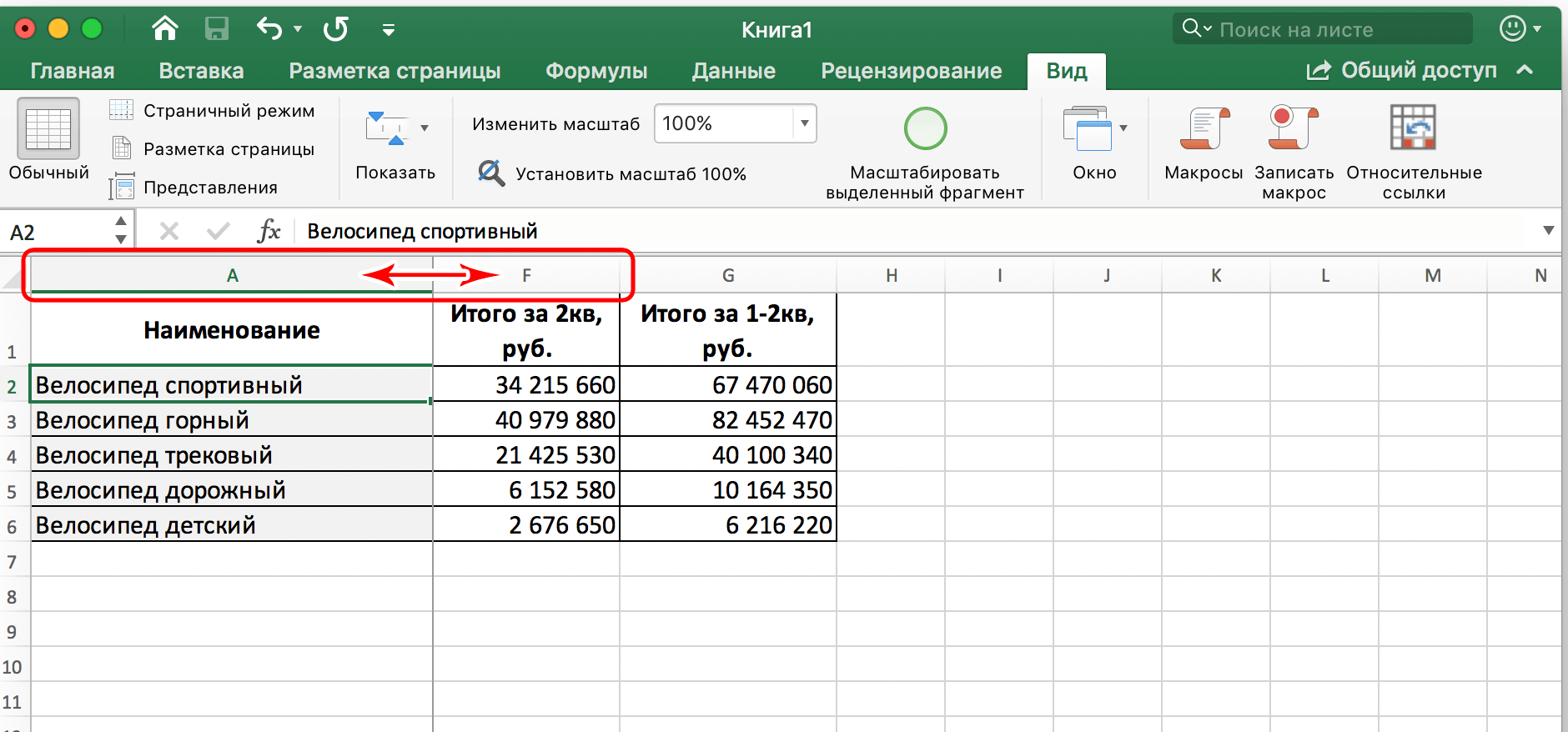Click cell Итого за 2кв, руб.

point(526,329)
